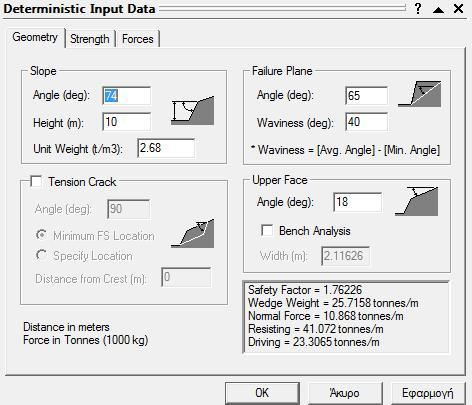Image resolution: width=472 pixels, height=405 pixels.
Task: Enable the Bench Analysis checkbox
Action: click(x=267, y=230)
